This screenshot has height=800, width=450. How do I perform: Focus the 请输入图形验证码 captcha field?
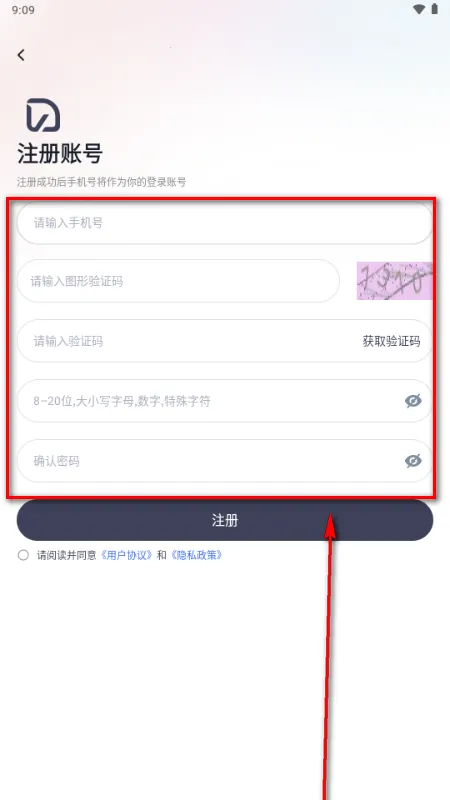pos(178,281)
